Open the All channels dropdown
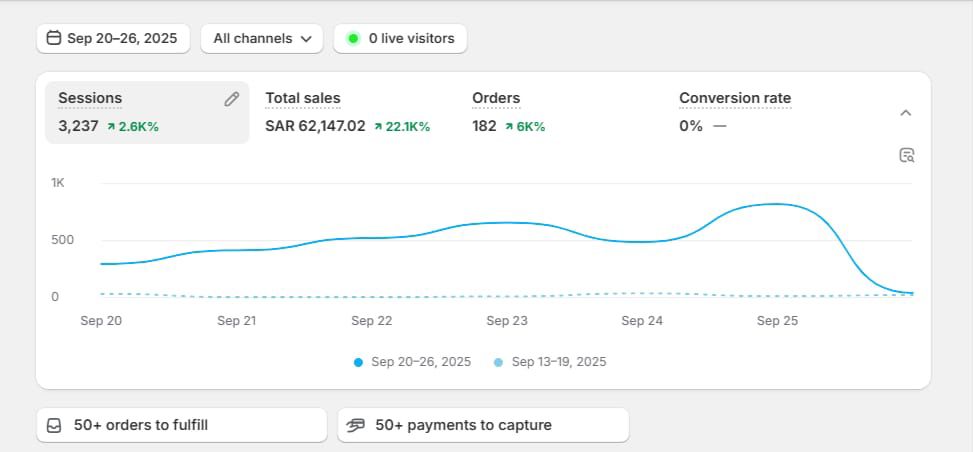 [262, 39]
